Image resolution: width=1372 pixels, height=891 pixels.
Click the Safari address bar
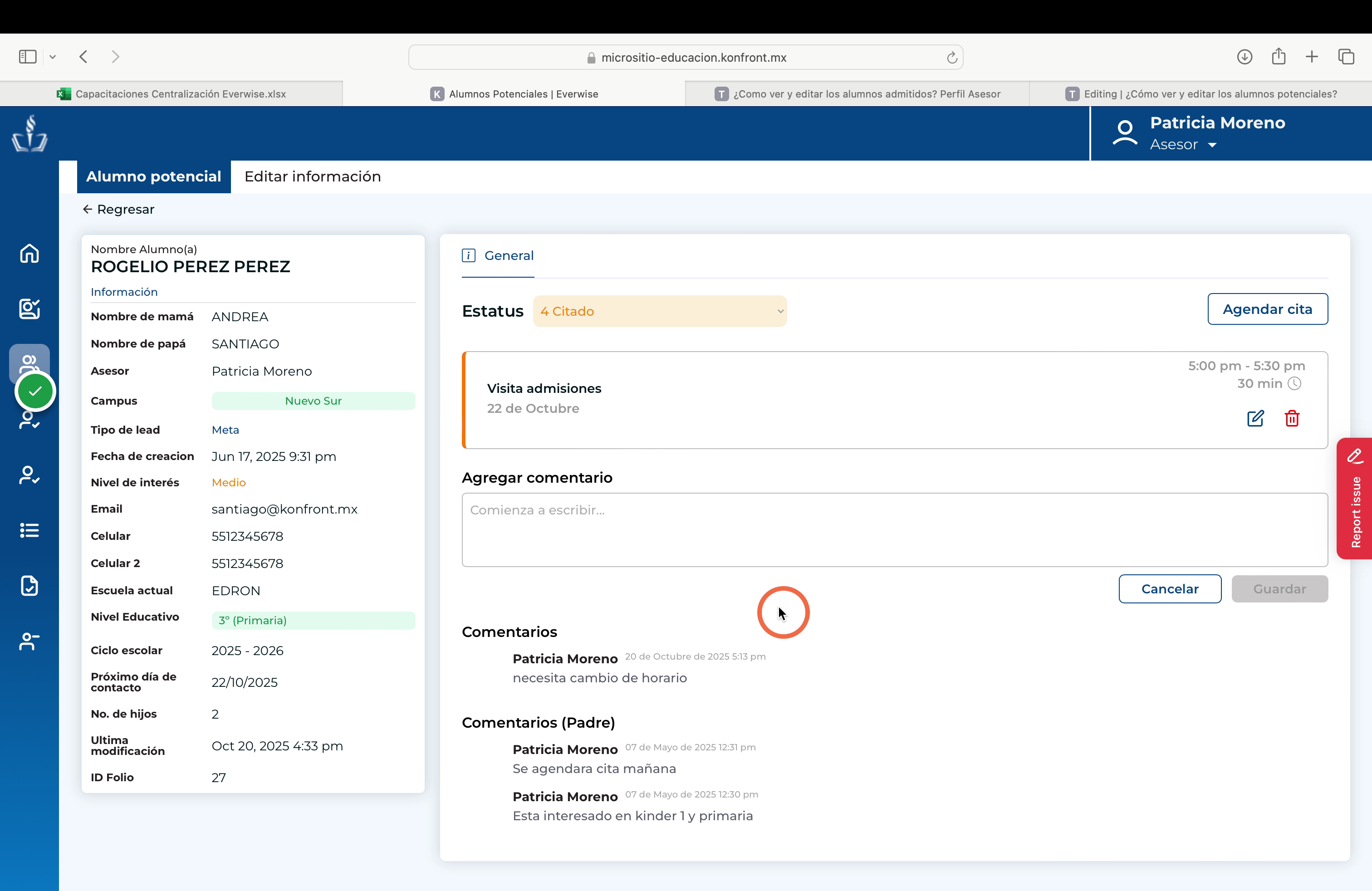pyautogui.click(x=686, y=57)
